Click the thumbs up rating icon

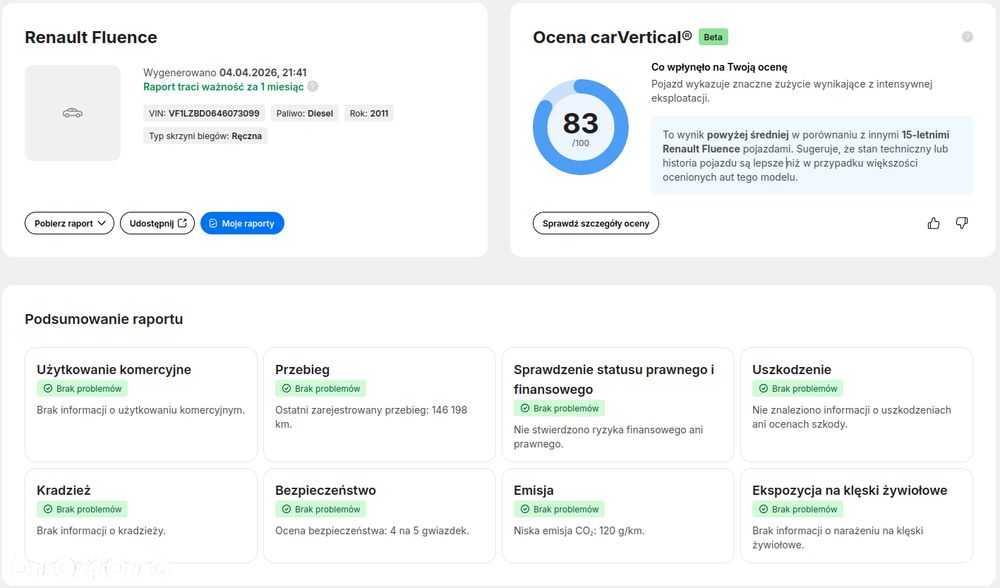934,223
